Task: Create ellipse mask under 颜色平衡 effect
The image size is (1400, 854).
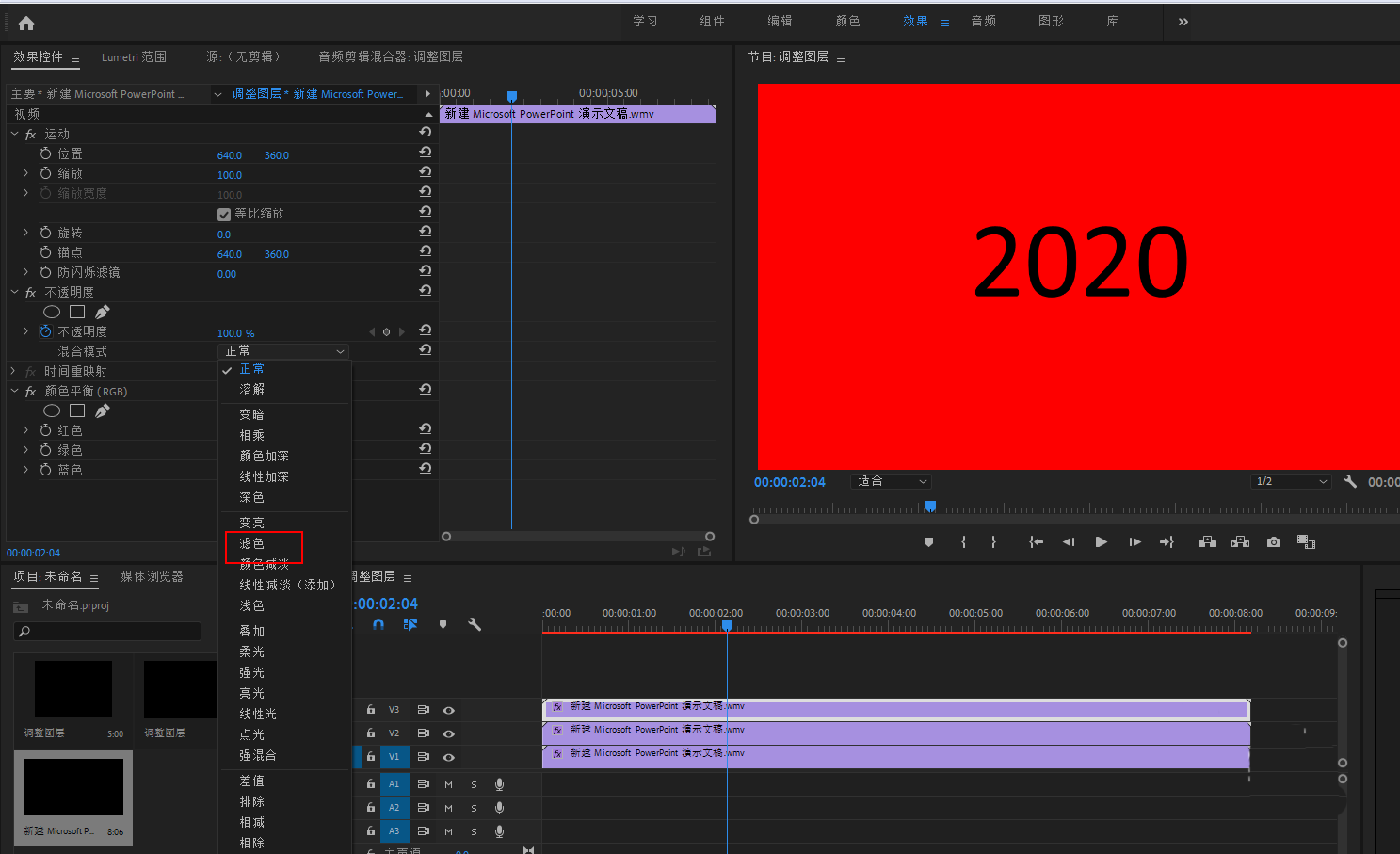Action: point(52,411)
